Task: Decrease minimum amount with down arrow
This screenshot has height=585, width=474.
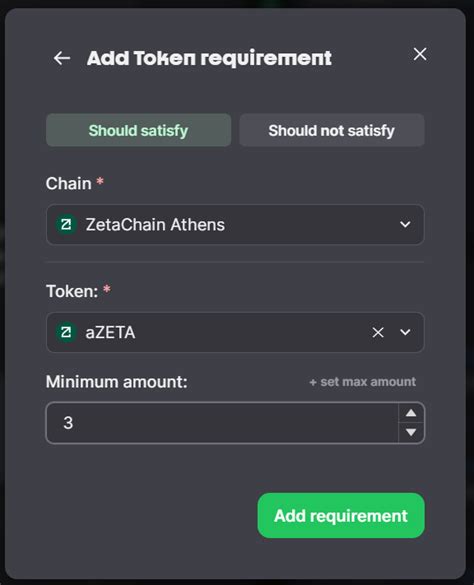Action: click(x=411, y=432)
